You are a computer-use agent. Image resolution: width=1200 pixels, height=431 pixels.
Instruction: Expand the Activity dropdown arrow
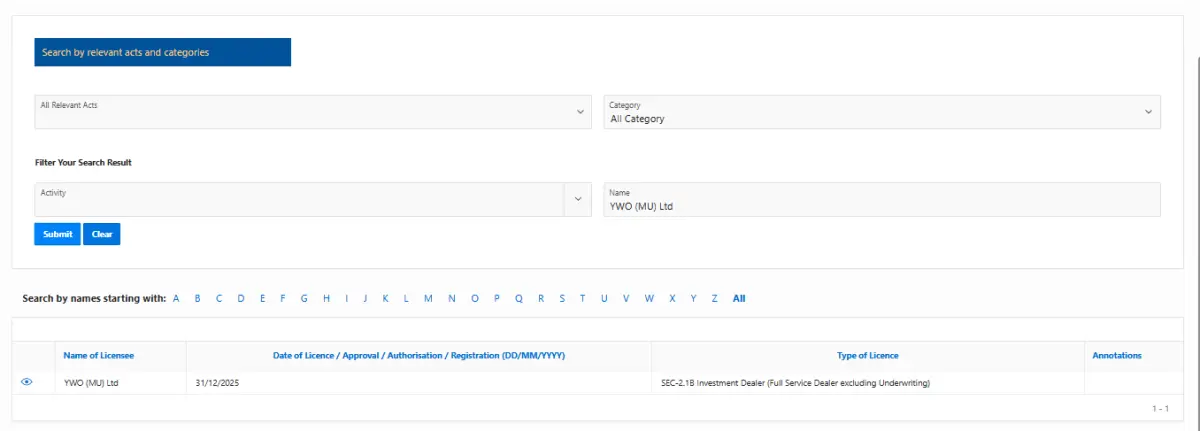[x=577, y=199]
